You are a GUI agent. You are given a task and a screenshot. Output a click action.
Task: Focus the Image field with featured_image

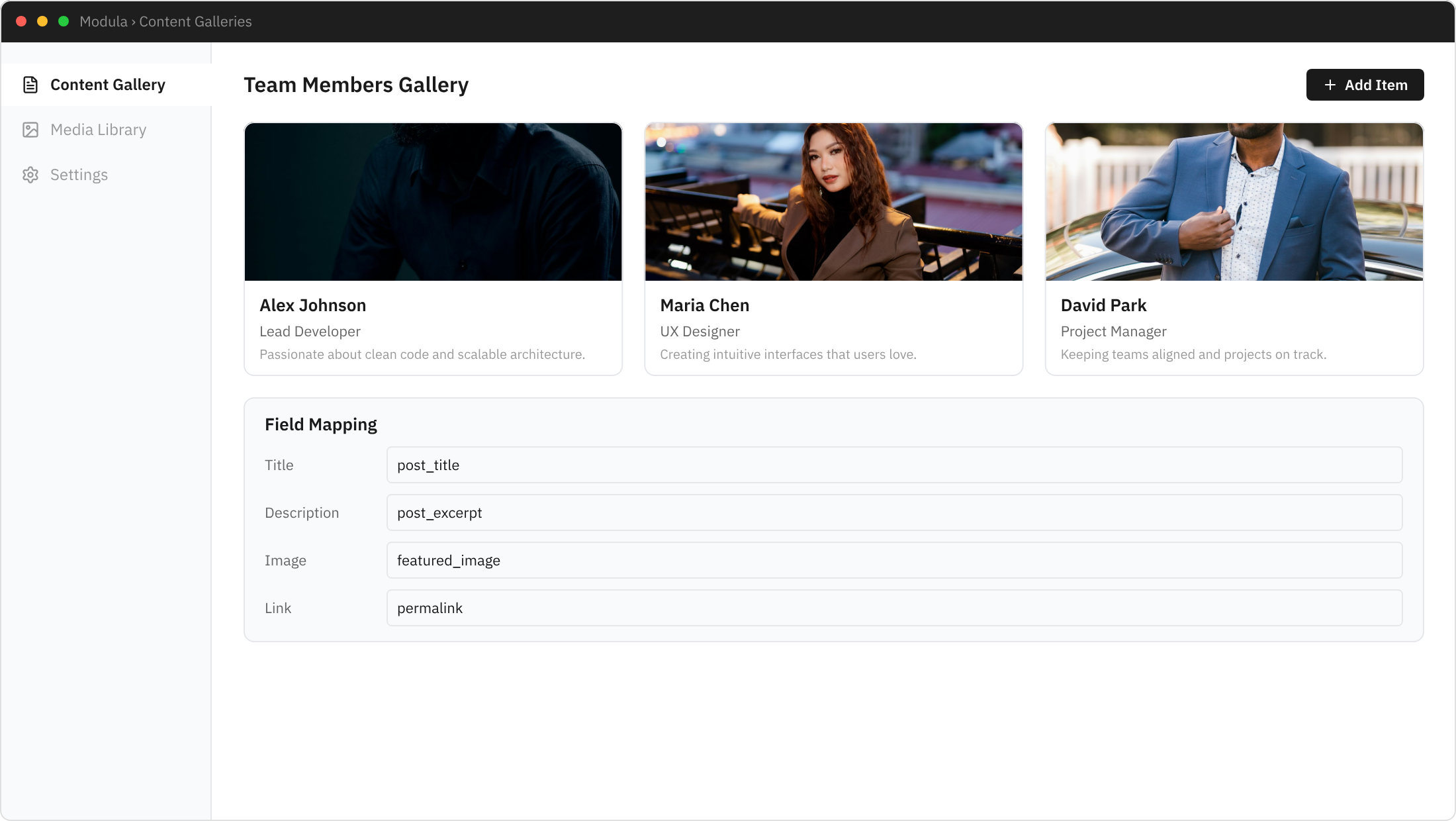click(893, 560)
